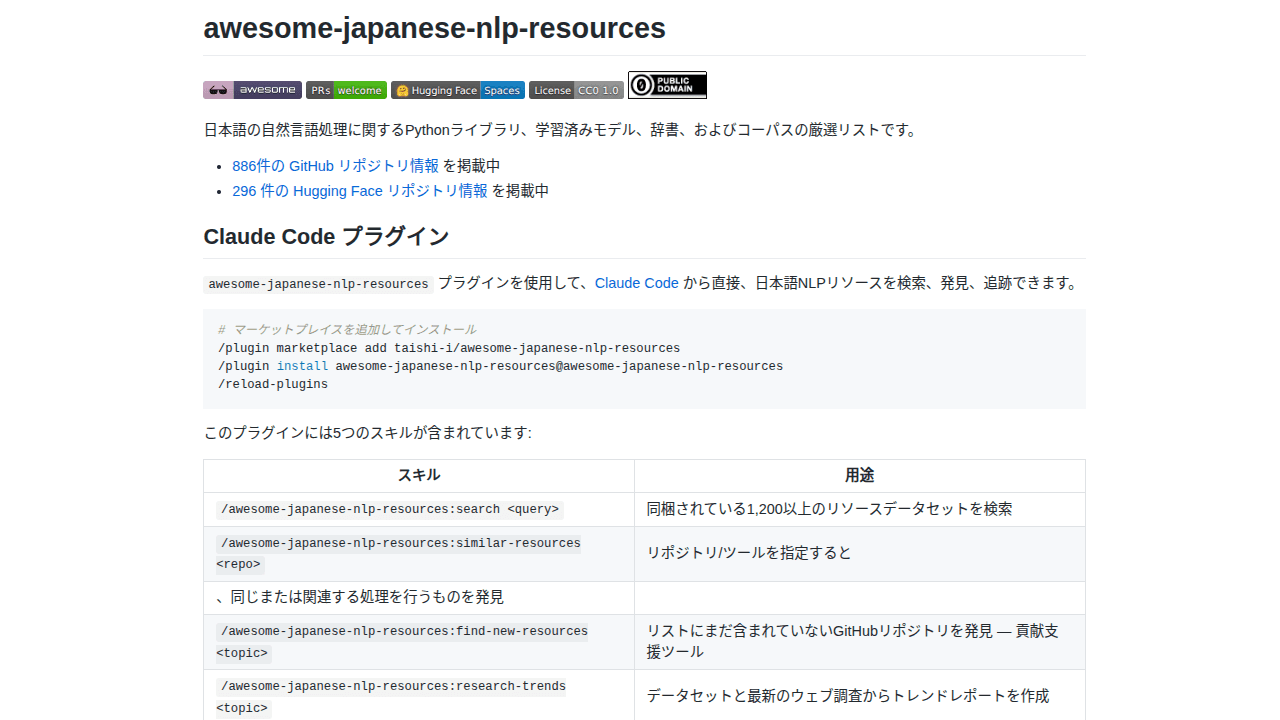Click the 同じまたは関連する処理を行うものを発見 cell
This screenshot has width=1280, height=720.
pos(419,598)
